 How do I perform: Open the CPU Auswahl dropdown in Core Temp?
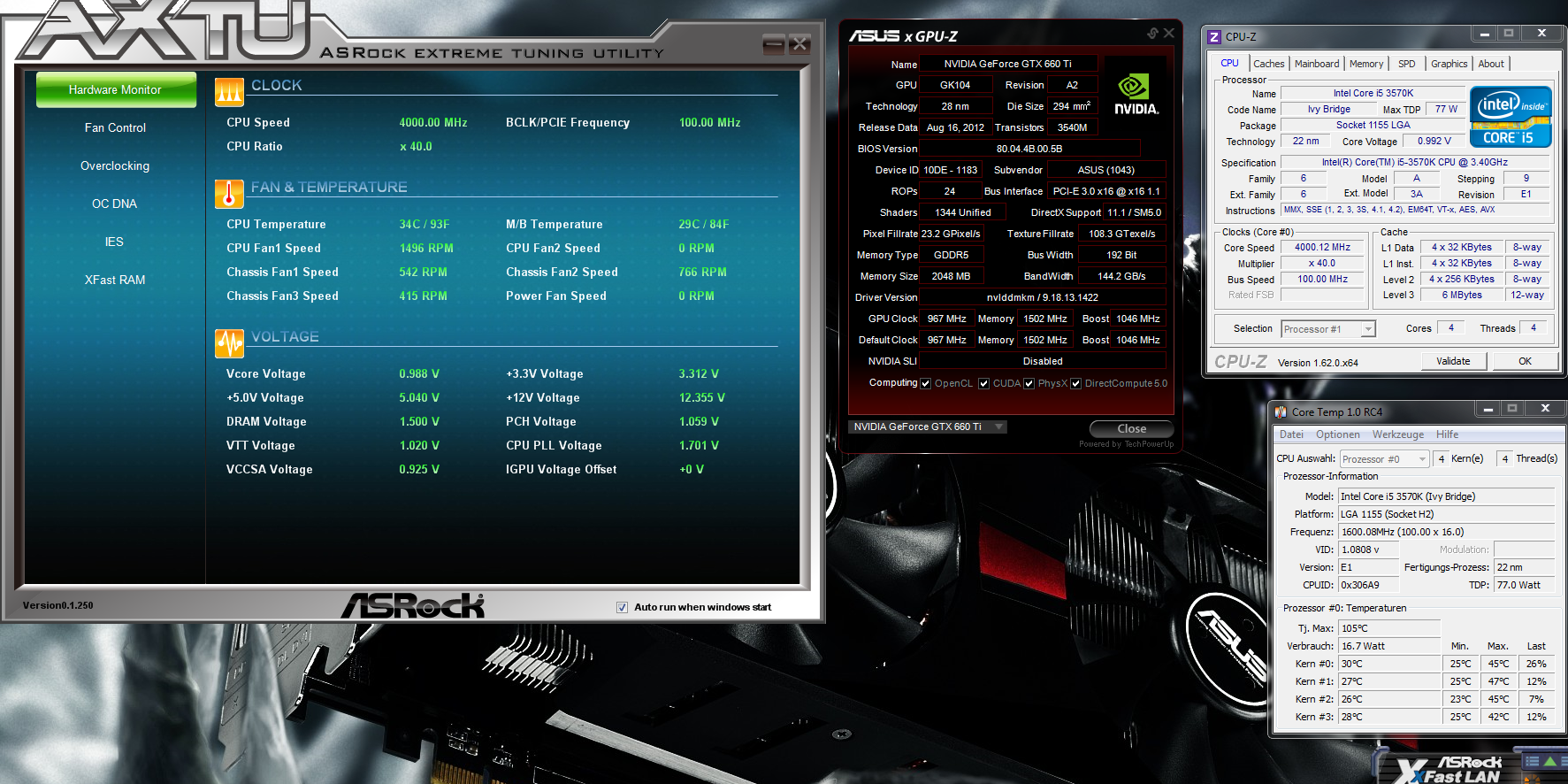[x=1384, y=459]
